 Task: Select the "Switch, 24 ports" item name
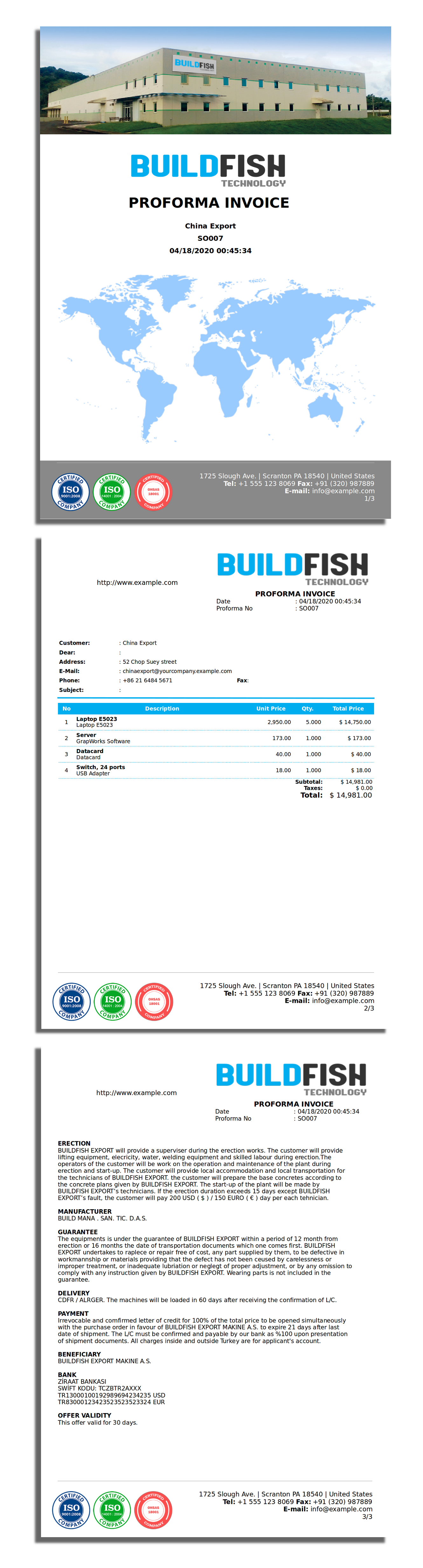[101, 767]
